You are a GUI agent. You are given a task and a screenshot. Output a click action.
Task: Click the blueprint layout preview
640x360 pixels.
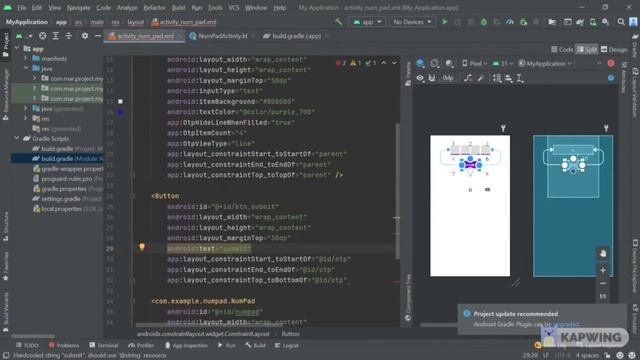click(573, 206)
